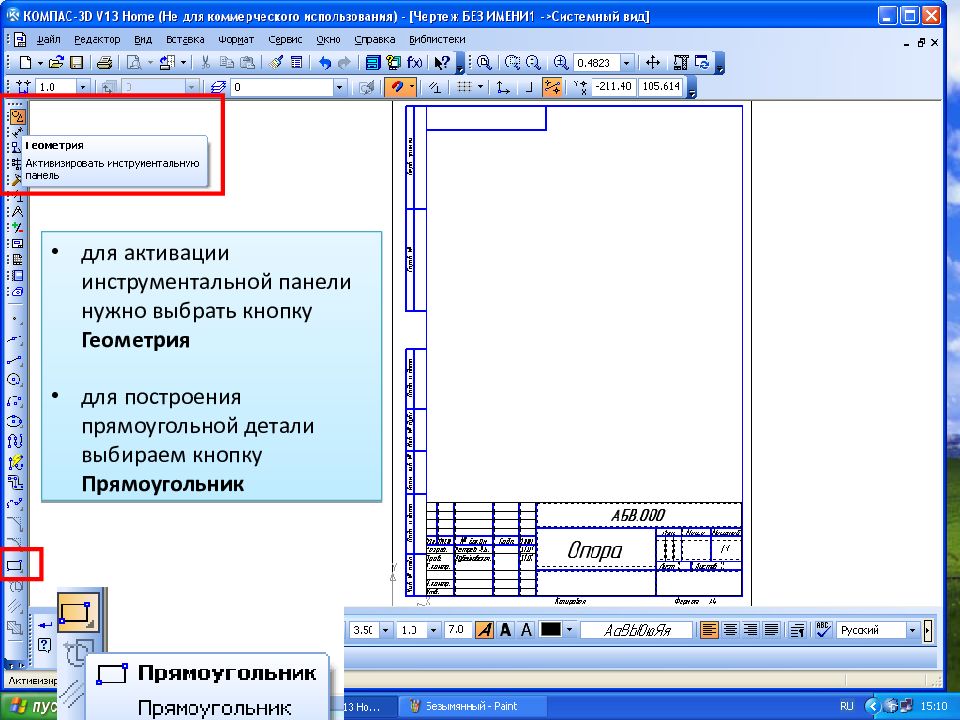Cut selection with the scissors icon
The image size is (960, 720).
click(206, 62)
